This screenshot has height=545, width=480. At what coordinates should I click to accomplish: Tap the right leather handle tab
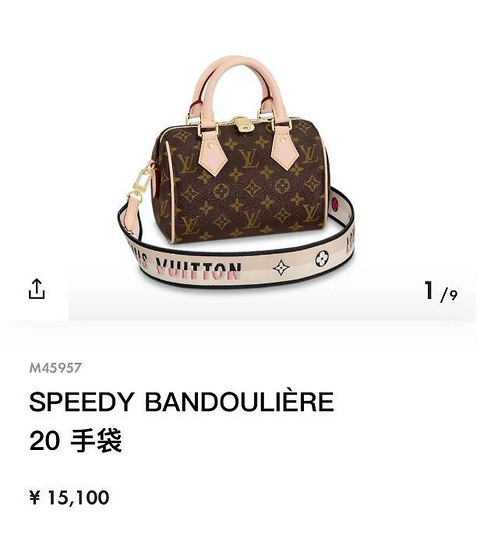[284, 147]
